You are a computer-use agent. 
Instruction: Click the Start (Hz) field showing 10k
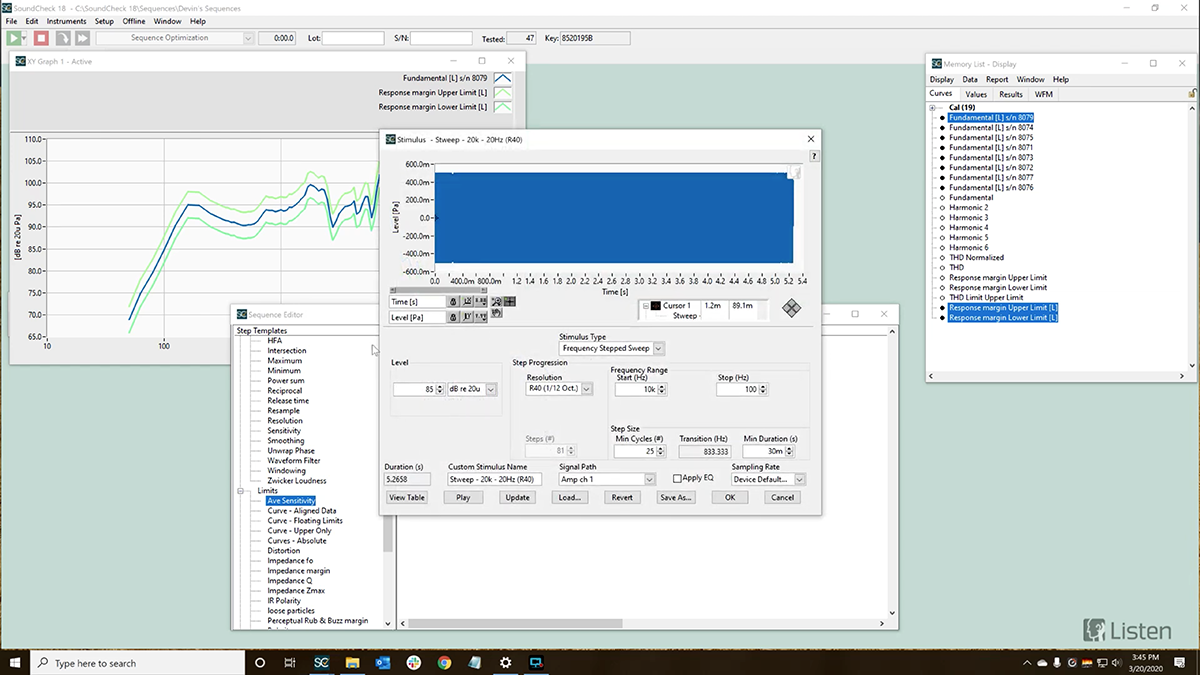click(x=636, y=389)
